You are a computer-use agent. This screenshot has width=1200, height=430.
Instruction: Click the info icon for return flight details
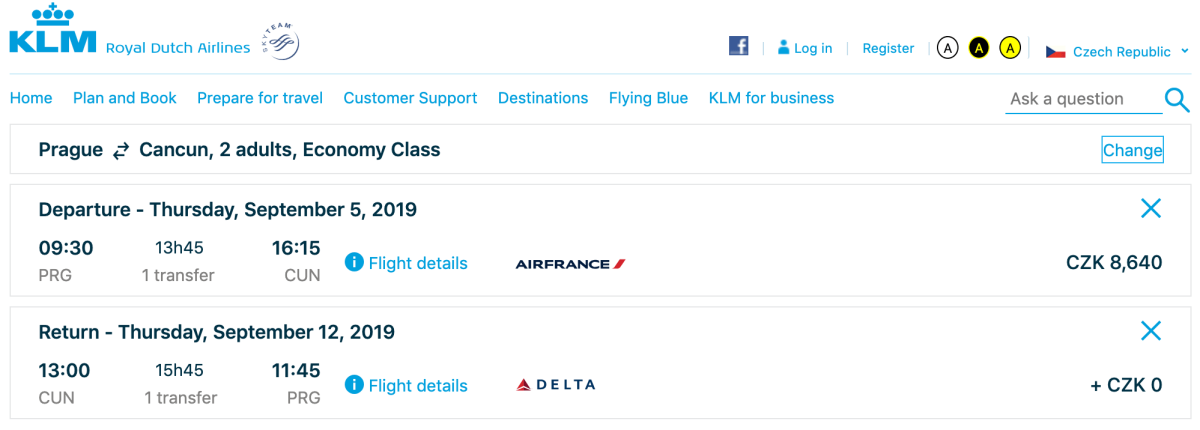point(353,385)
